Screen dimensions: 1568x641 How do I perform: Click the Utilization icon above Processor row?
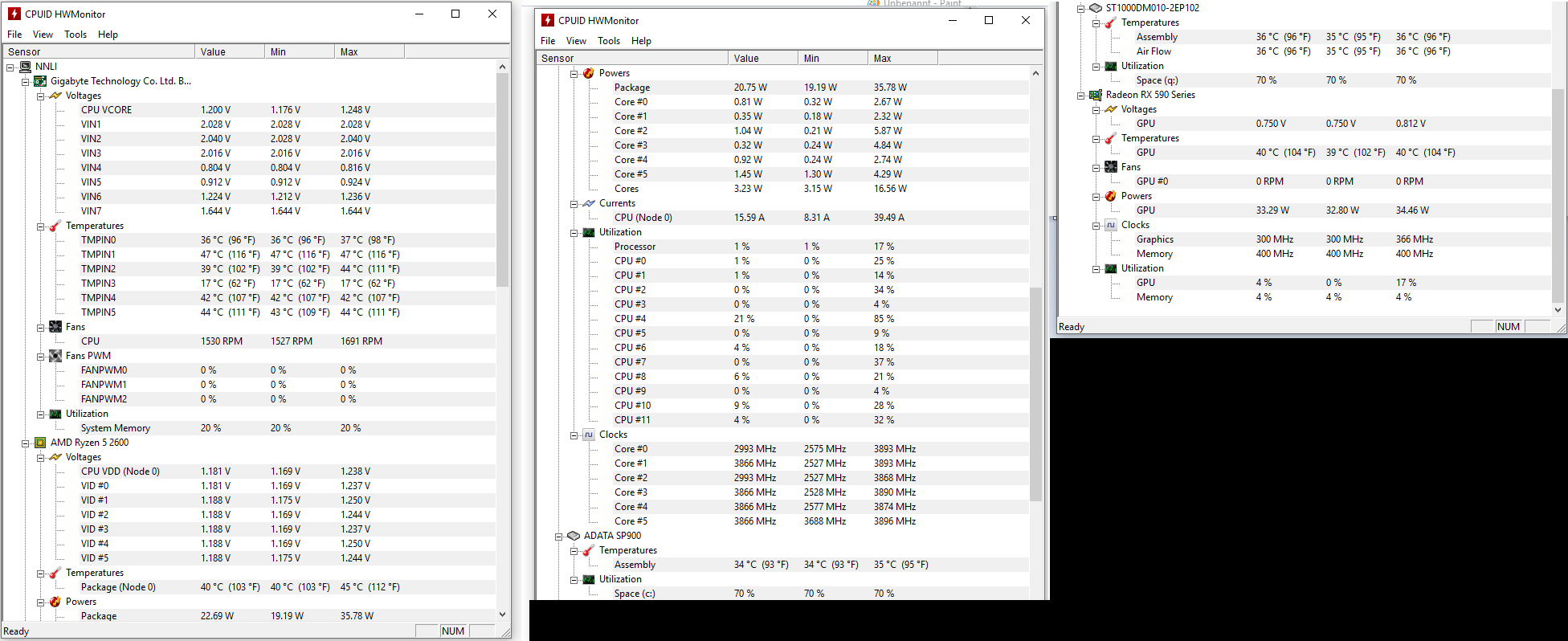tap(589, 232)
